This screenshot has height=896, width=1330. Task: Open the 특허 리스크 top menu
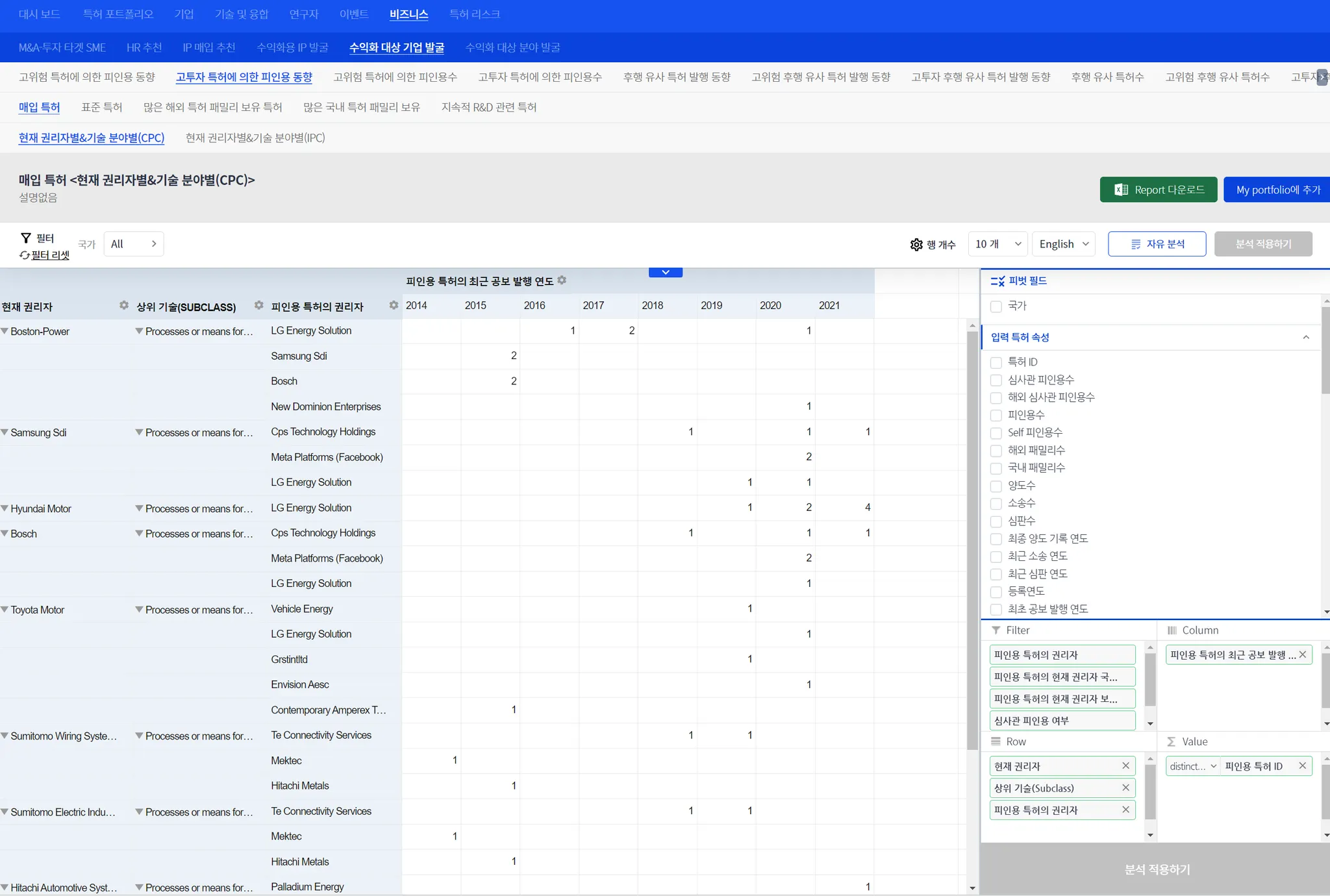tap(474, 14)
